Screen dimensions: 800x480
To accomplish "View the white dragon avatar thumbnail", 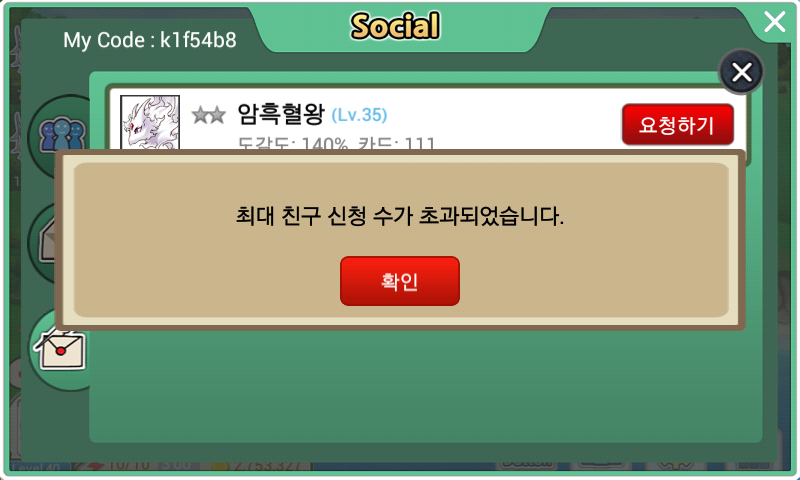I will (x=150, y=122).
